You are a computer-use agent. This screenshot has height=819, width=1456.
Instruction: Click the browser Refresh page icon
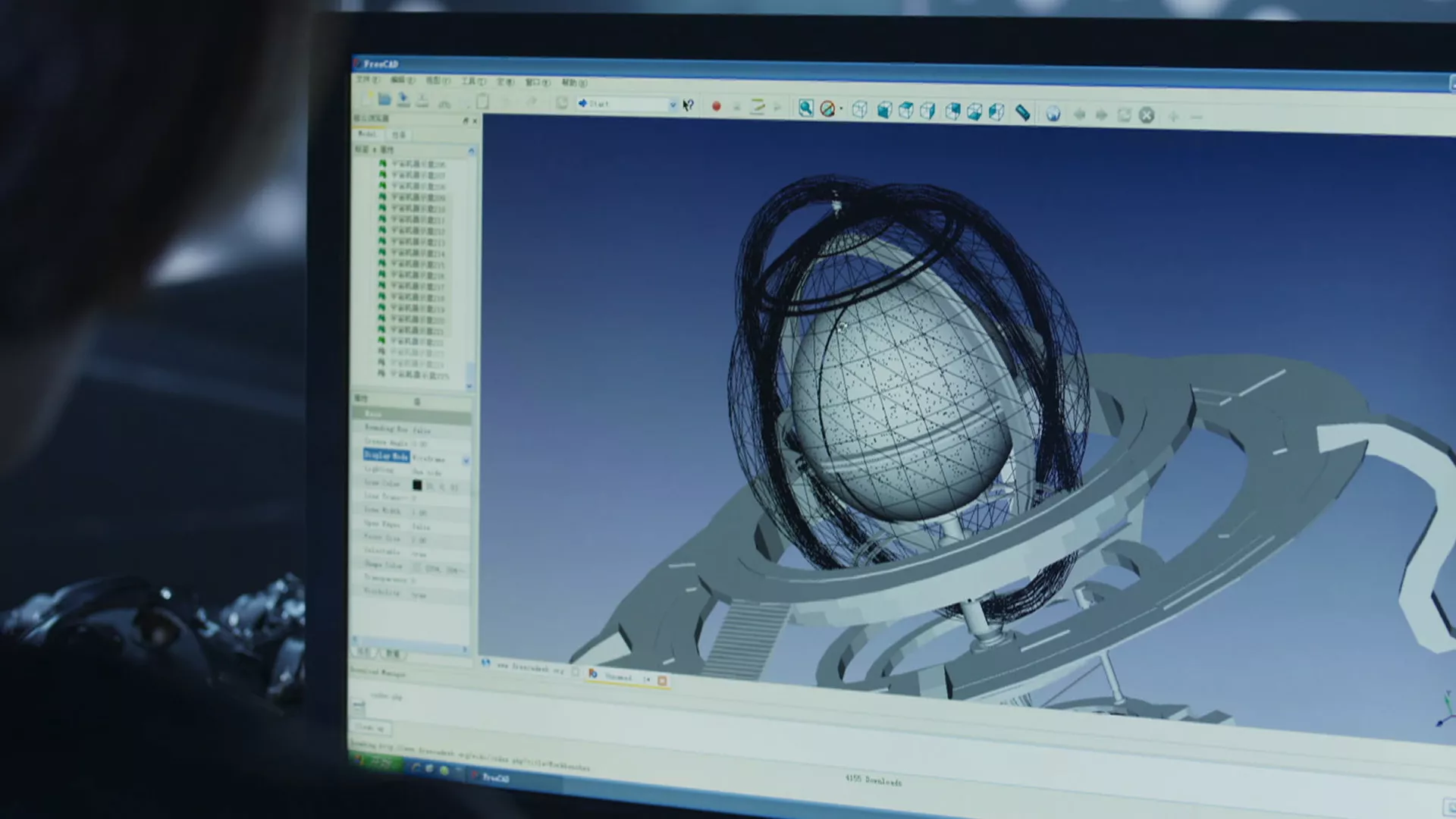(x=1124, y=115)
